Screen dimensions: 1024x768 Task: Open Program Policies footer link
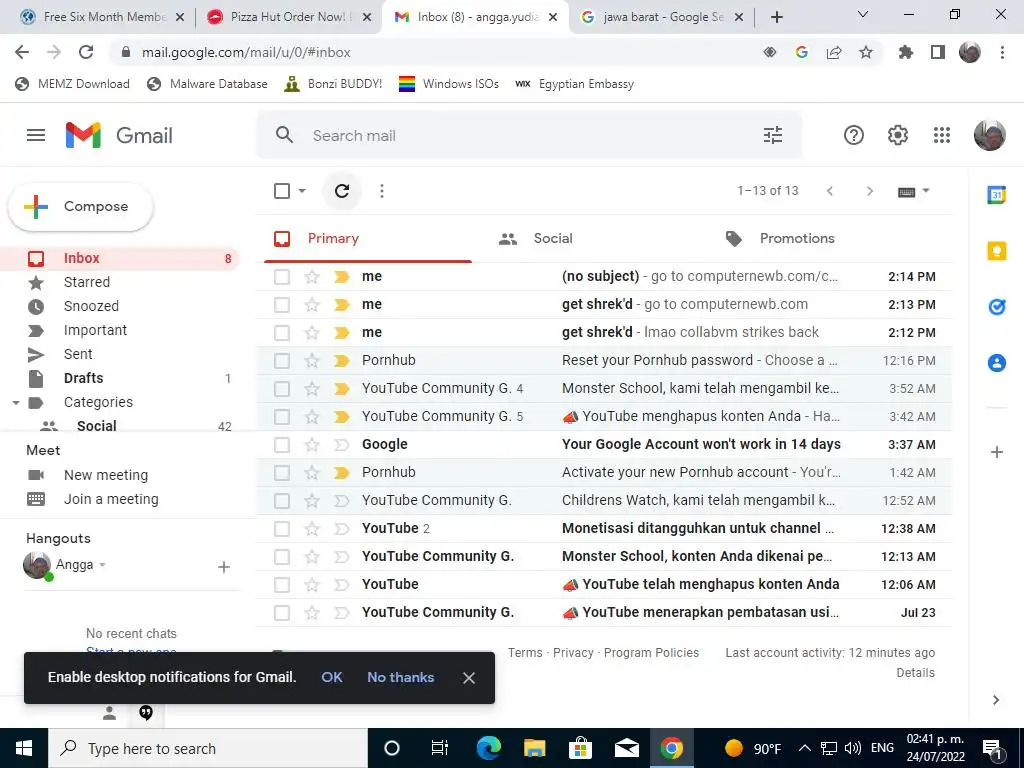[x=651, y=652]
